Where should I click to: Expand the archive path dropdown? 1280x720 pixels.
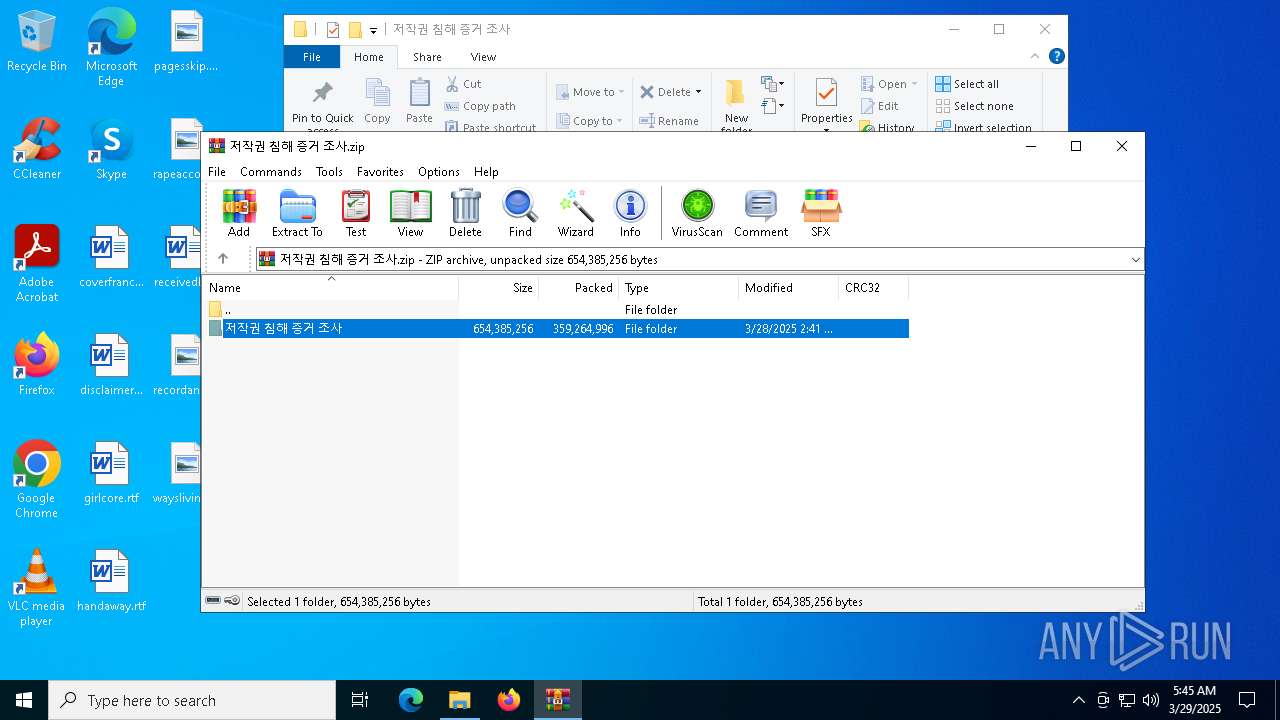[1135, 260]
